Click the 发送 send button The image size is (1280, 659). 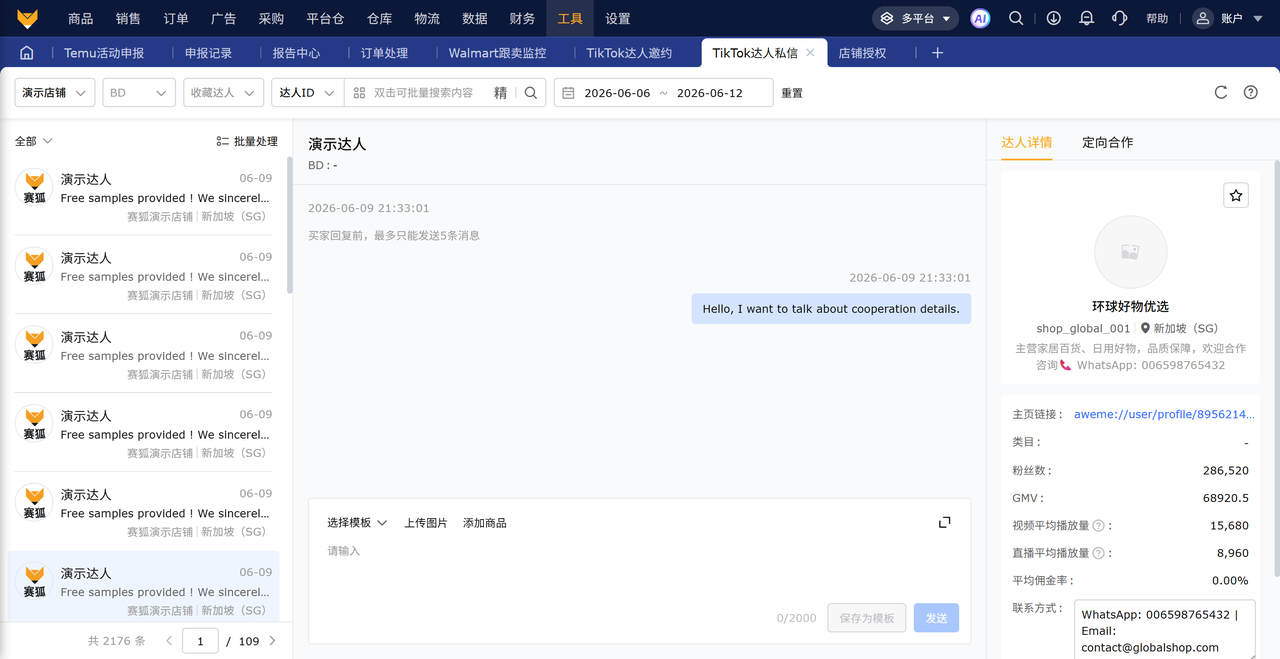click(x=936, y=618)
